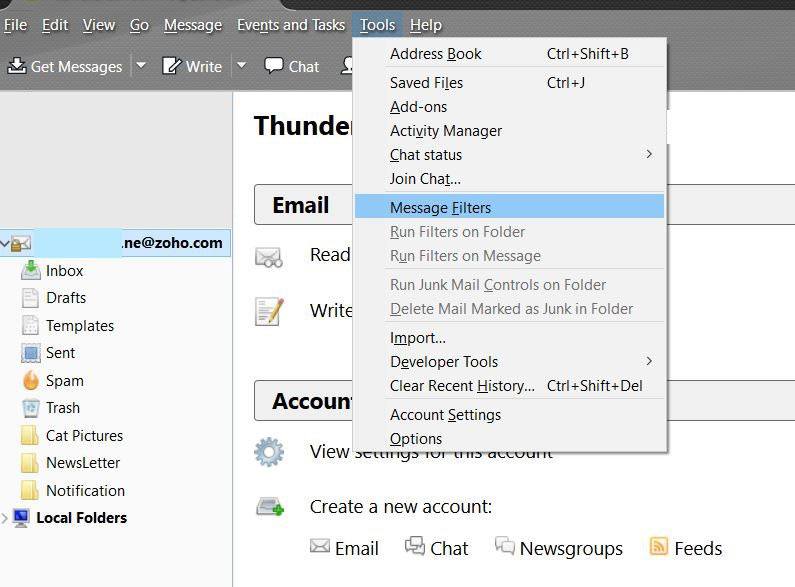The width and height of the screenshot is (795, 587).
Task: Click the Newsgroups icon under new account
Action: 504,545
